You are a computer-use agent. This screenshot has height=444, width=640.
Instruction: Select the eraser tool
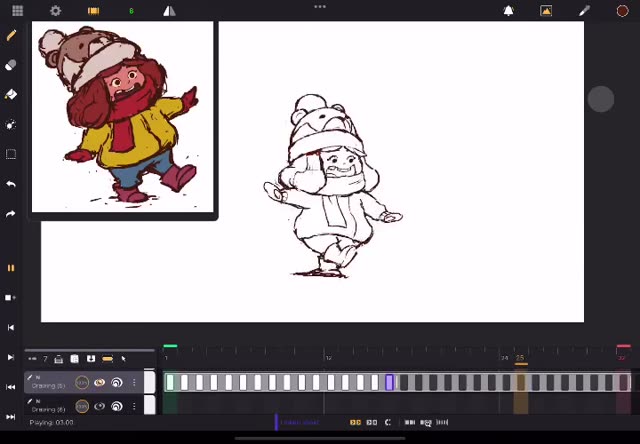point(11,65)
